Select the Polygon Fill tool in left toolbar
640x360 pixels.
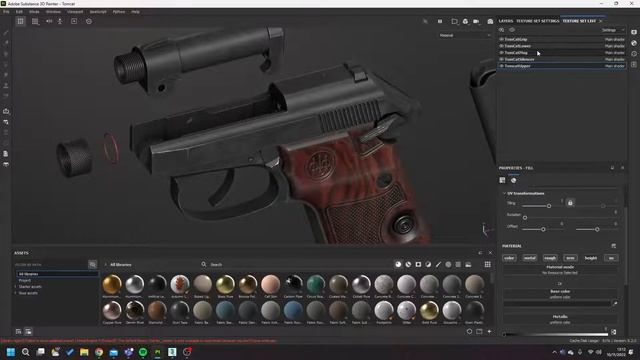coord(6,64)
